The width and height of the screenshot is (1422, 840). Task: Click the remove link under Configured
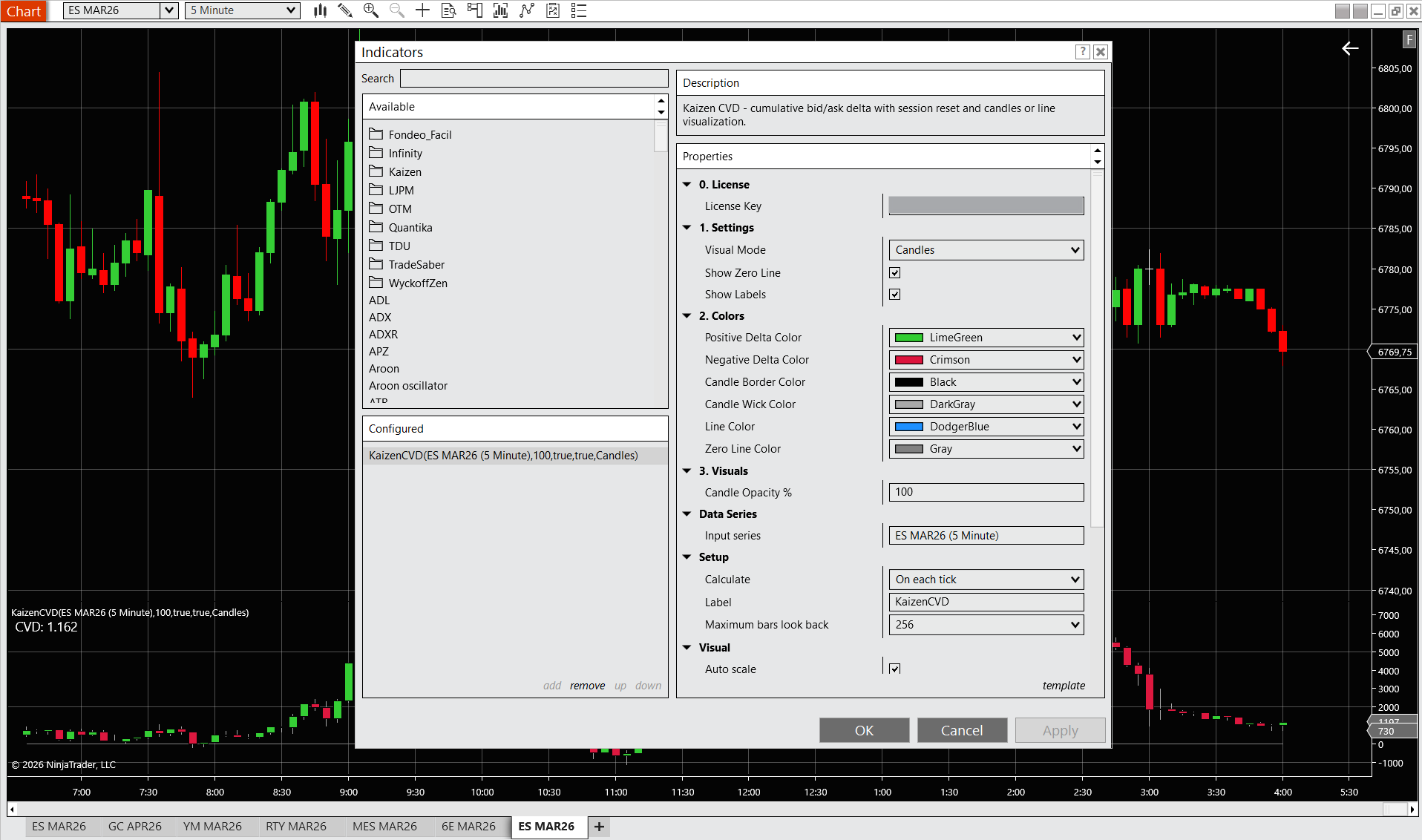tap(587, 686)
